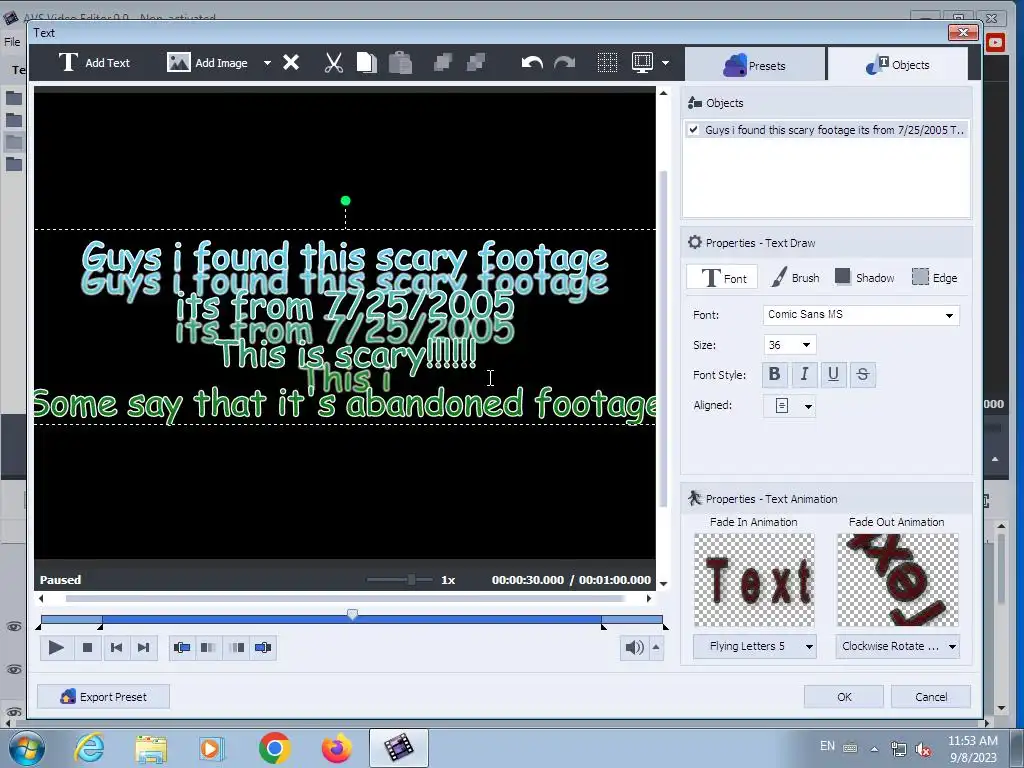Viewport: 1024px width, 768px height.
Task: Click the preview horizontal scrollbar
Action: (345, 598)
